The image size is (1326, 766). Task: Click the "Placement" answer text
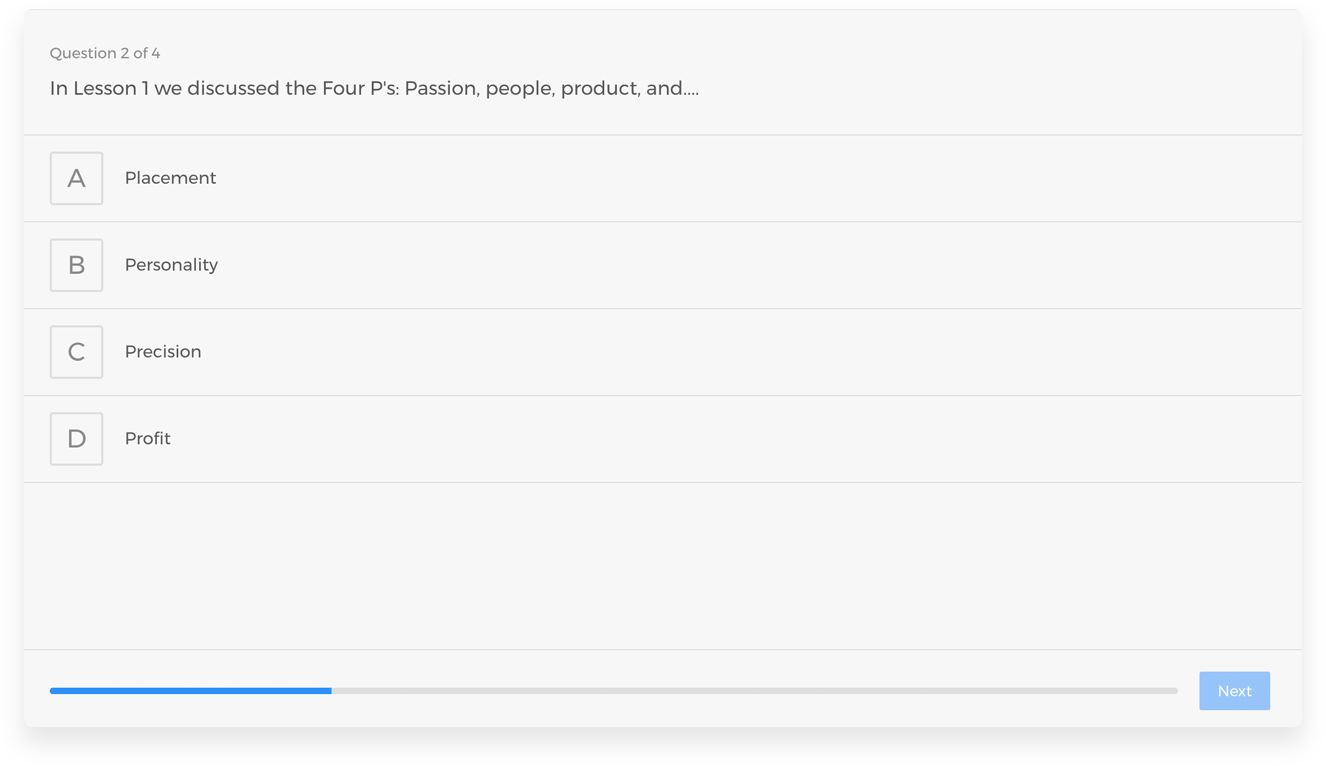point(170,178)
